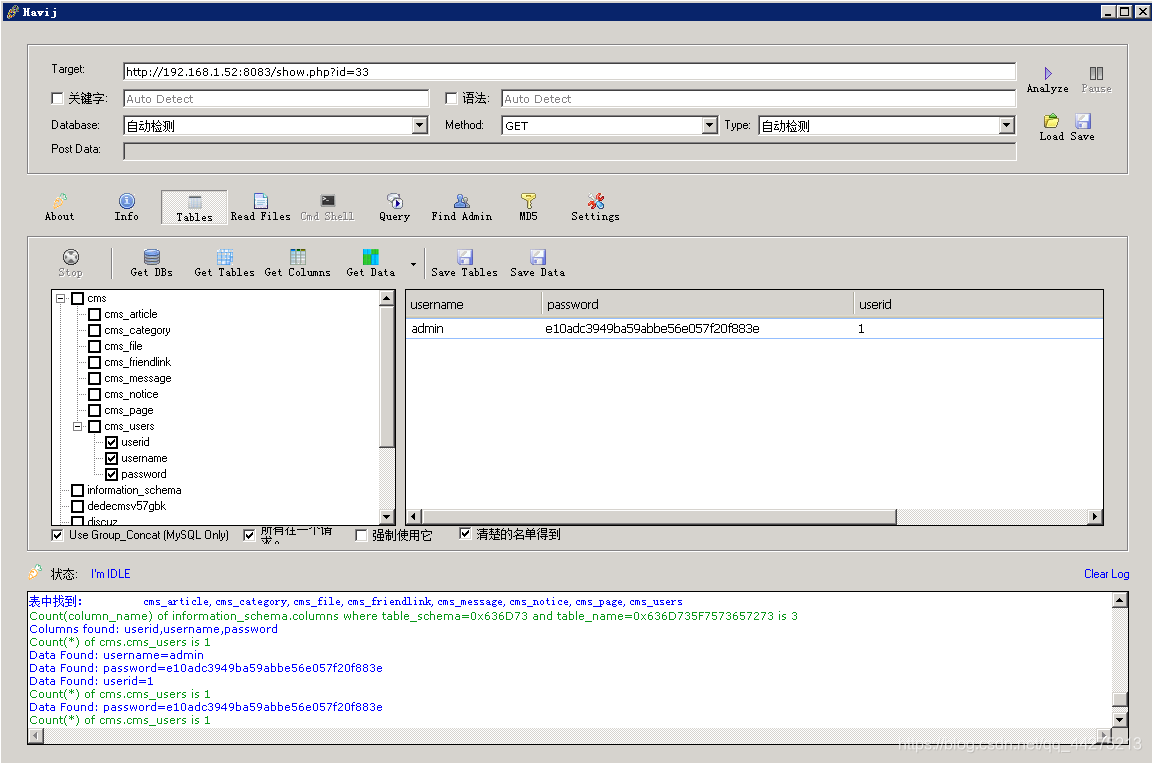The width and height of the screenshot is (1152, 763).
Task: Click Save Data
Action: pos(538,263)
